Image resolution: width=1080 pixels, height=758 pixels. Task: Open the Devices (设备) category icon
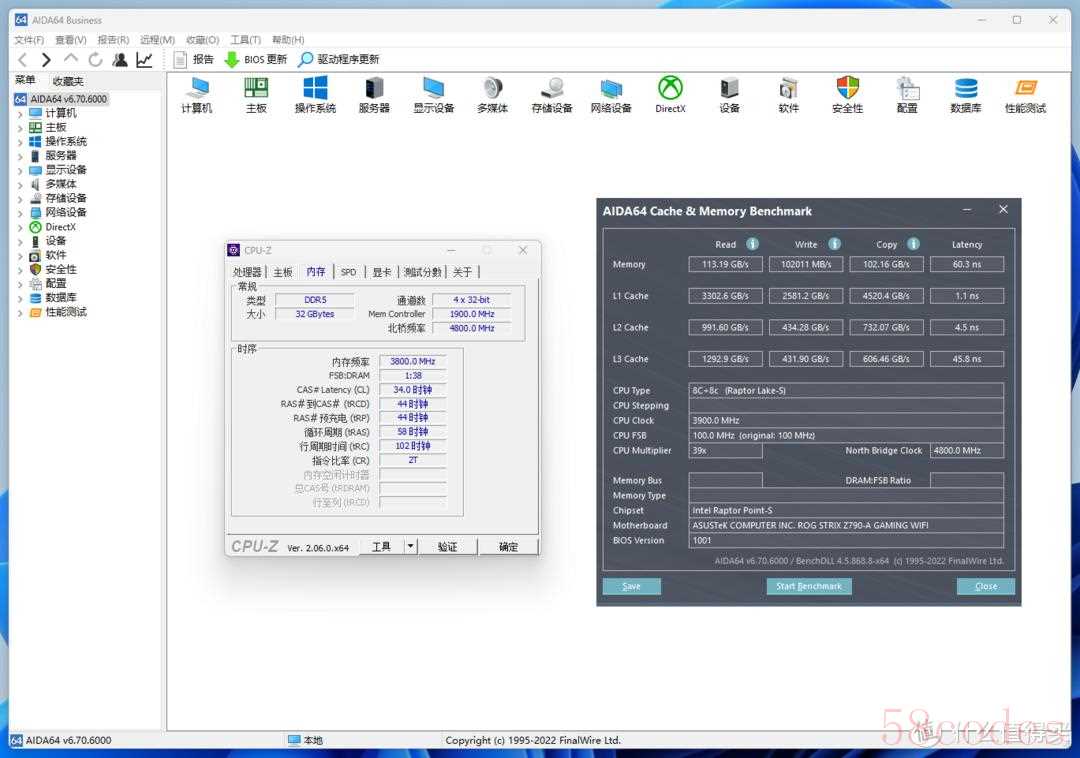point(729,95)
